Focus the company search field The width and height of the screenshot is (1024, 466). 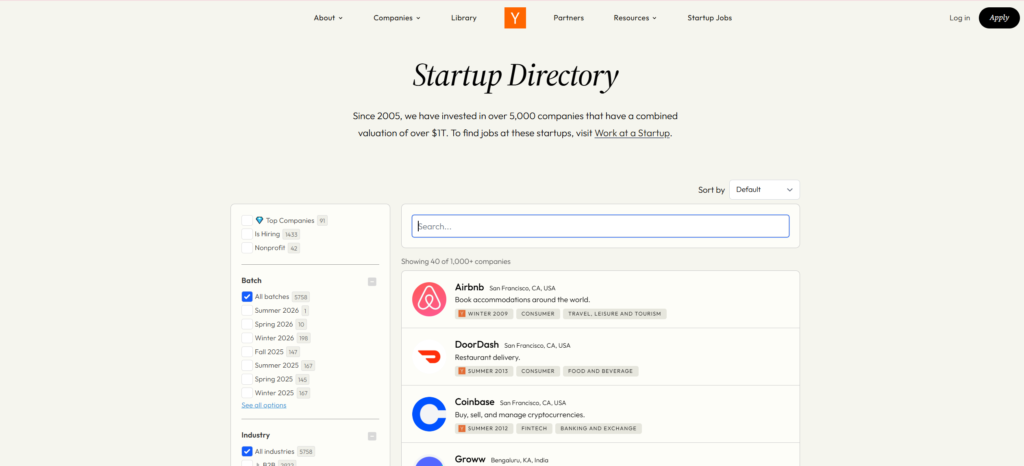[600, 226]
